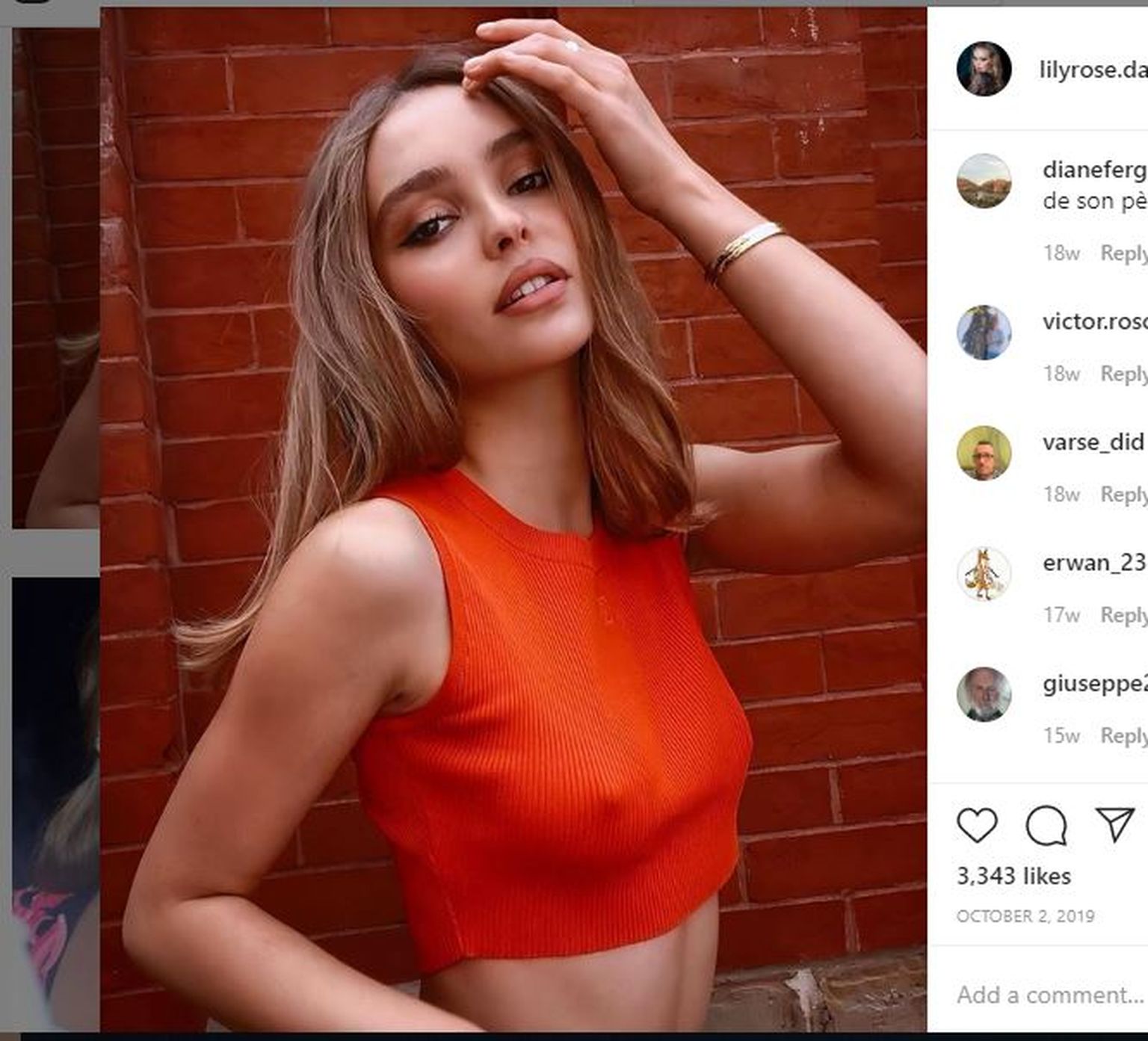Screen dimensions: 1148x1041
Task: Open erwan_23 commenter avatar
Action: click(x=984, y=574)
